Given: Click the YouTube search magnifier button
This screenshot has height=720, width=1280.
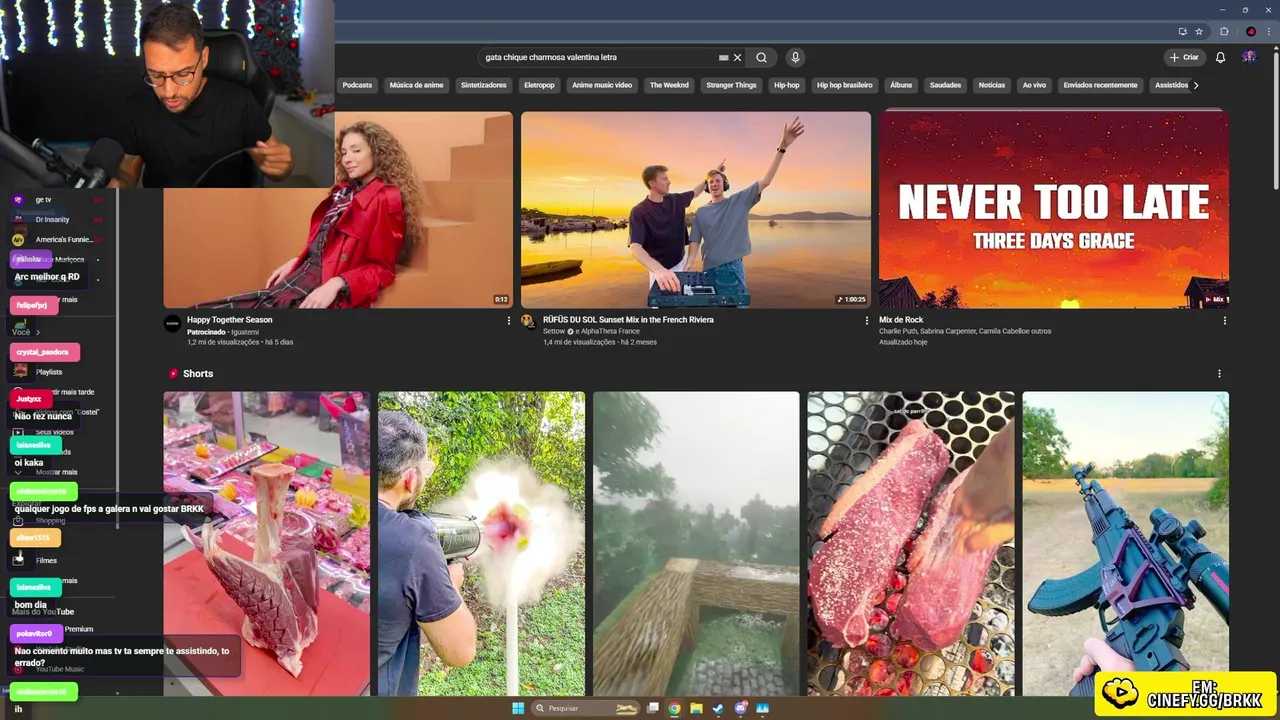Looking at the screenshot, I should point(761,57).
